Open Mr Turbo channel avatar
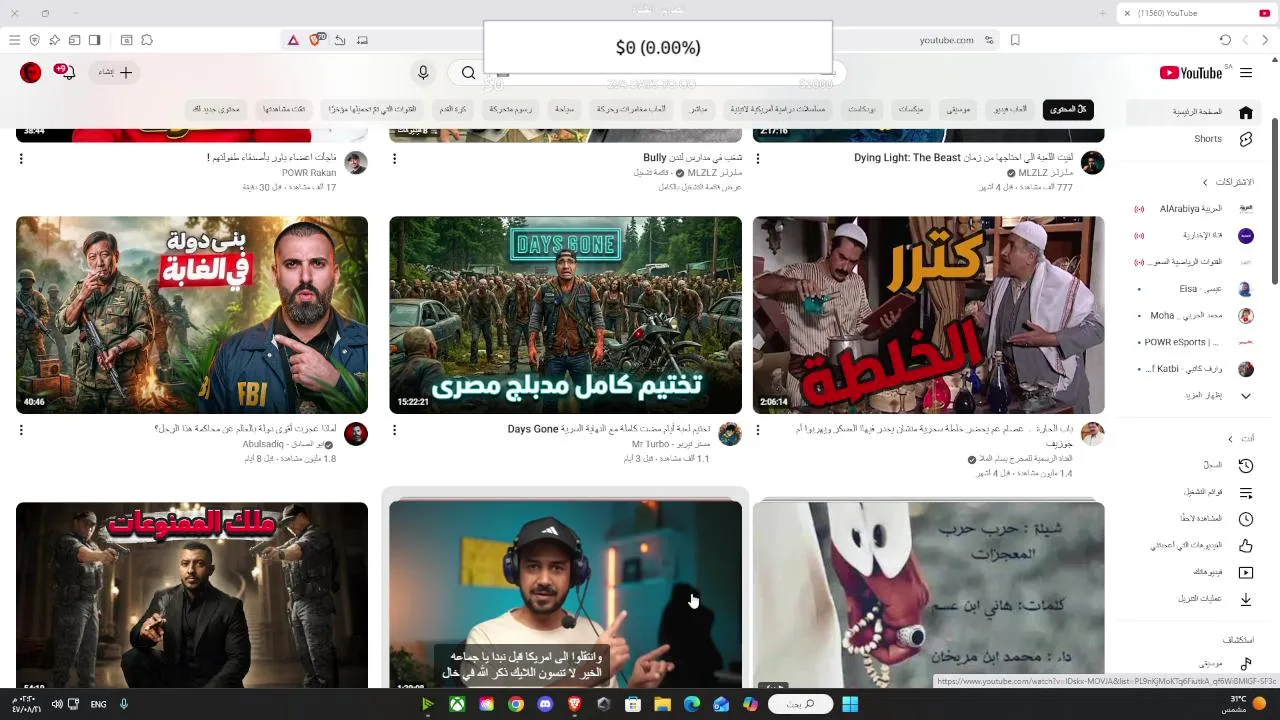 730,434
